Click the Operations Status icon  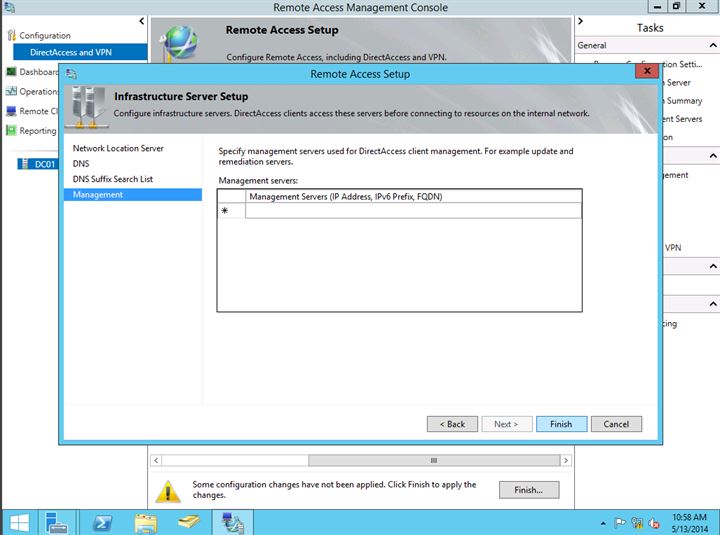tap(11, 91)
